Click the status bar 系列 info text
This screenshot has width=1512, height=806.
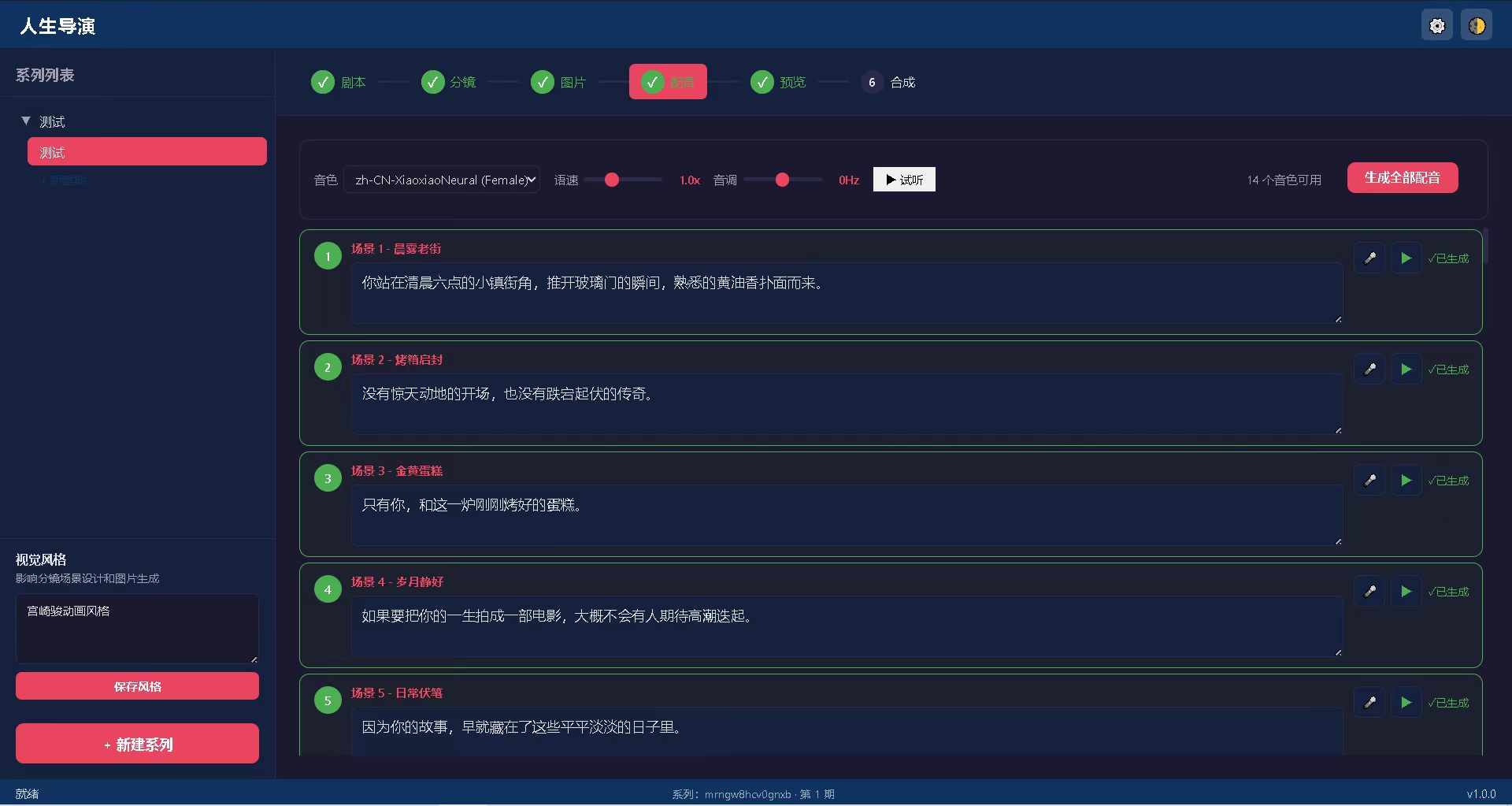click(754, 794)
